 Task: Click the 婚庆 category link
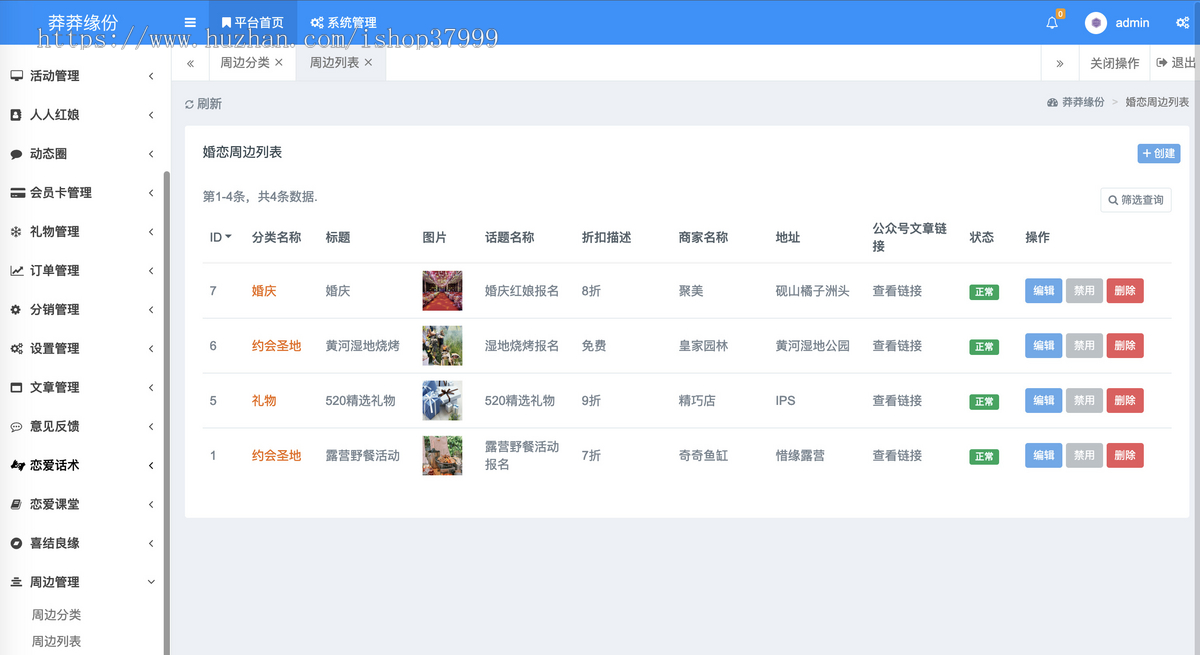point(264,291)
